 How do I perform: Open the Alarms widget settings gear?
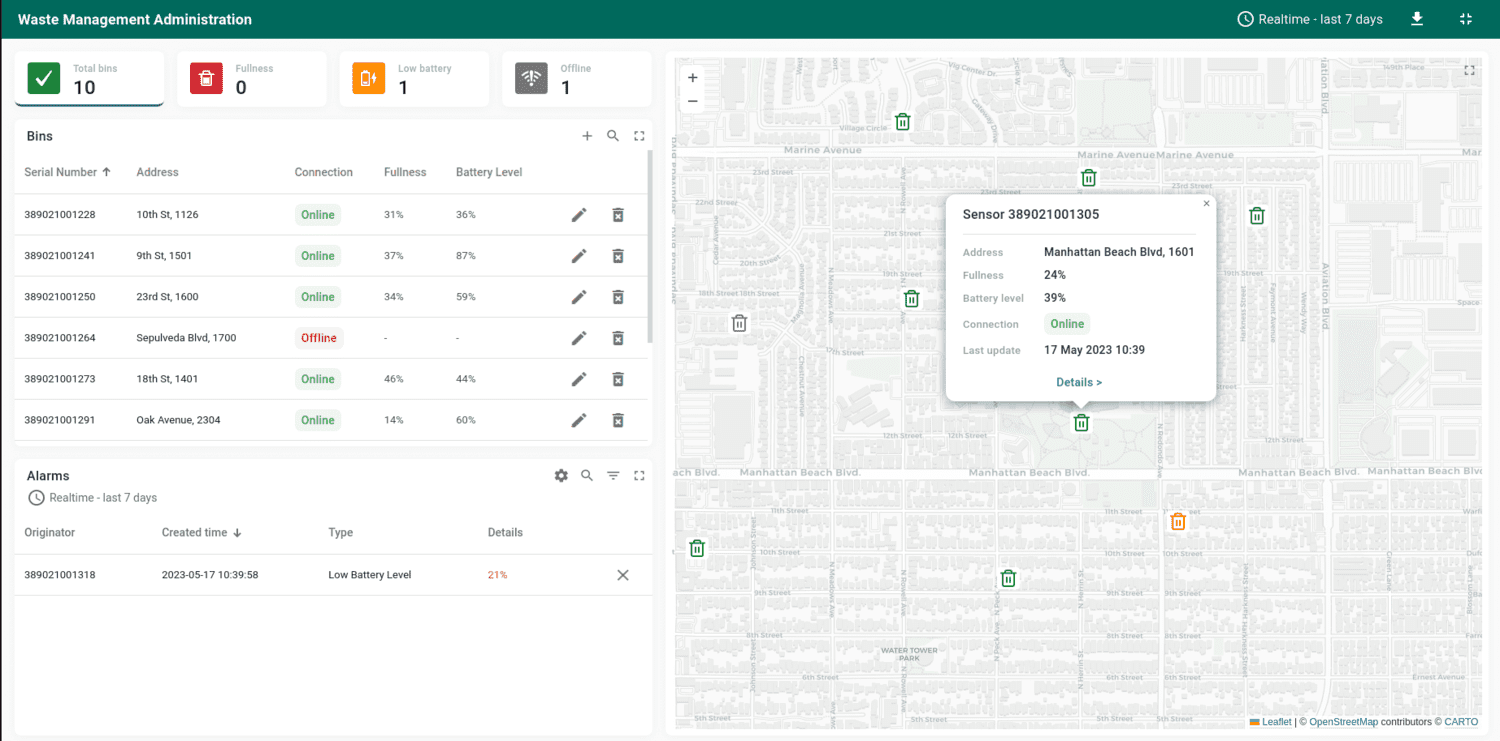(x=561, y=475)
